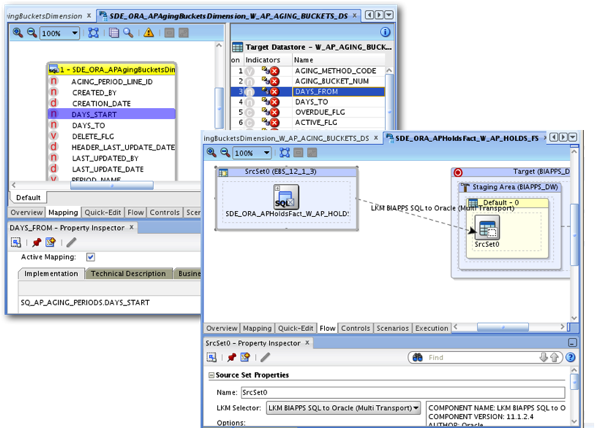Click the red Target circle icon
Image resolution: width=600 pixels, height=428 pixels.
[x=458, y=173]
